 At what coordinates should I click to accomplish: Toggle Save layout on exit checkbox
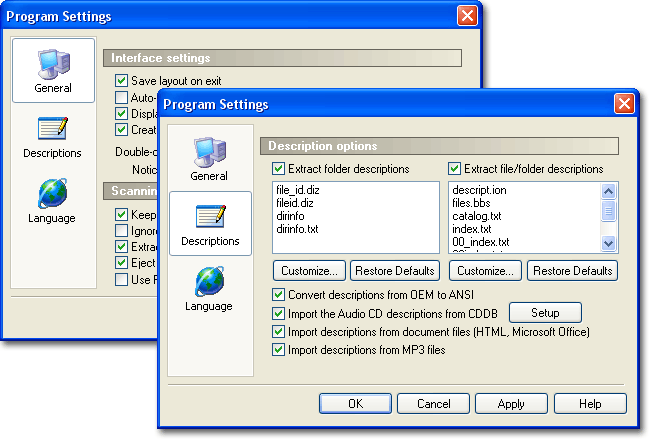point(122,80)
